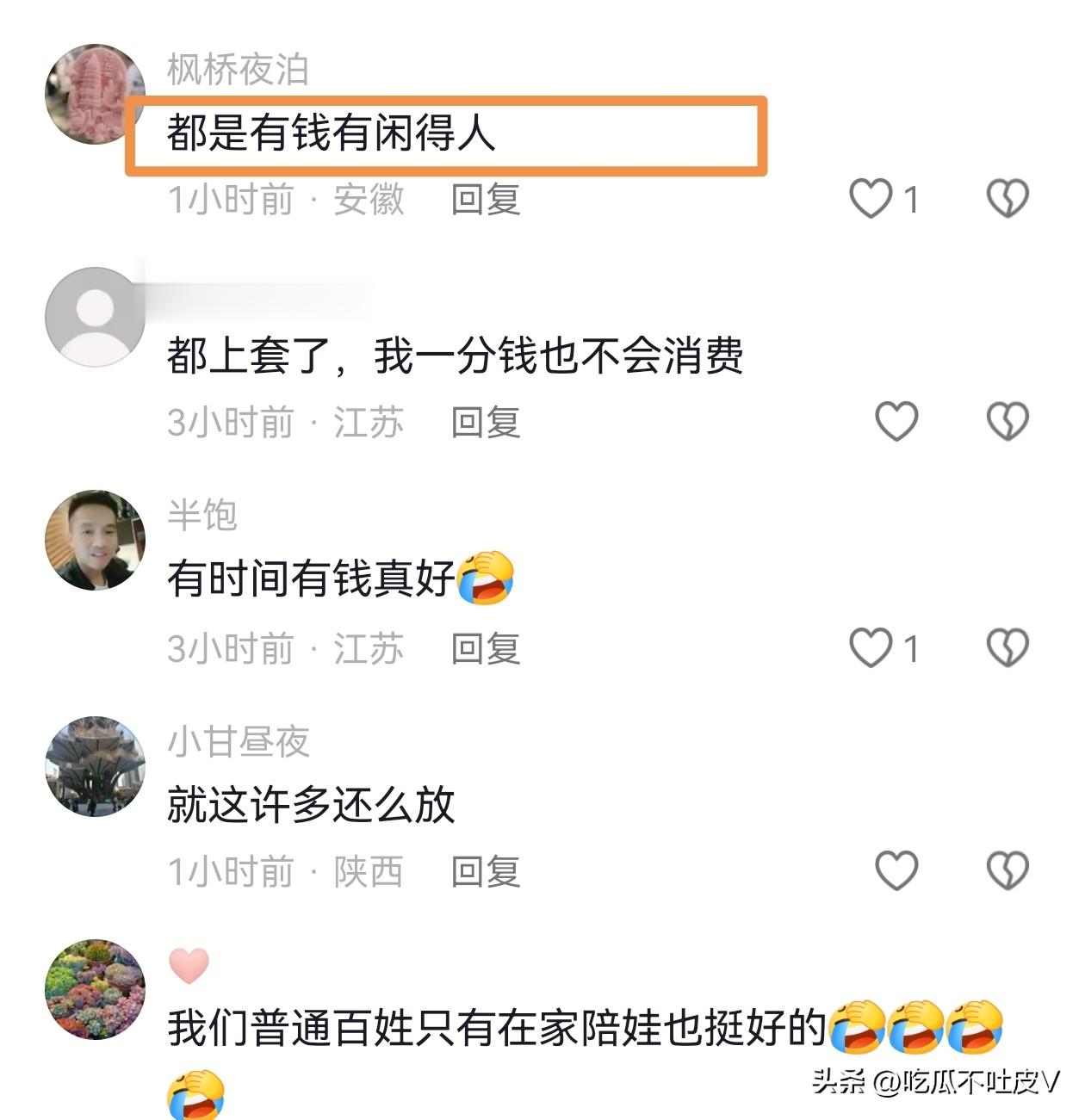
Task: Open username 小甘昼夜
Action: coord(238,741)
